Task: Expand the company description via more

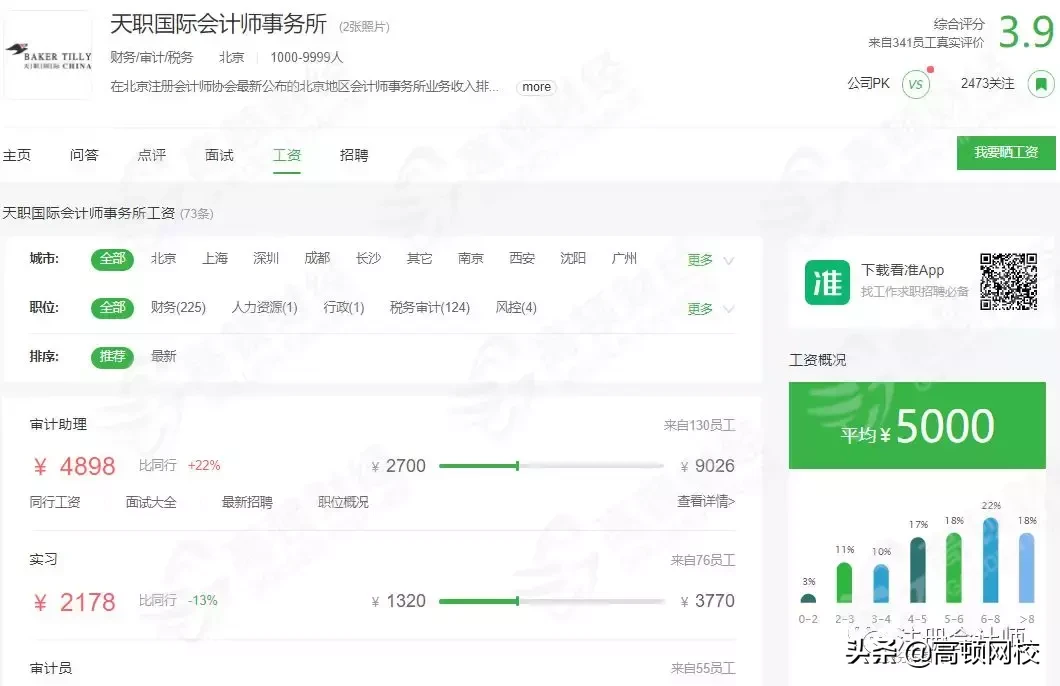Action: (536, 87)
